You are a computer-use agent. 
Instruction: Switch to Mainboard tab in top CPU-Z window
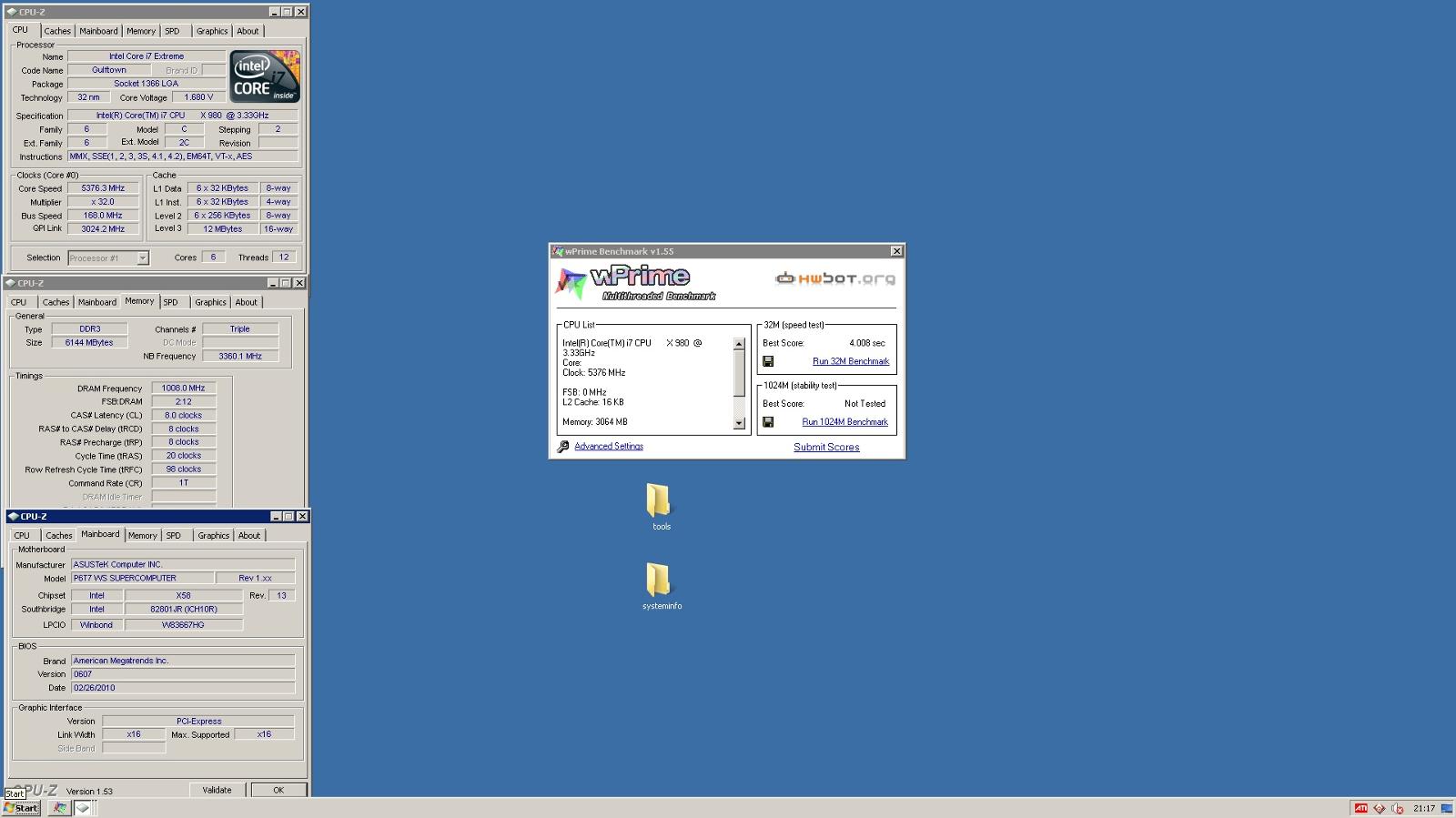(98, 31)
